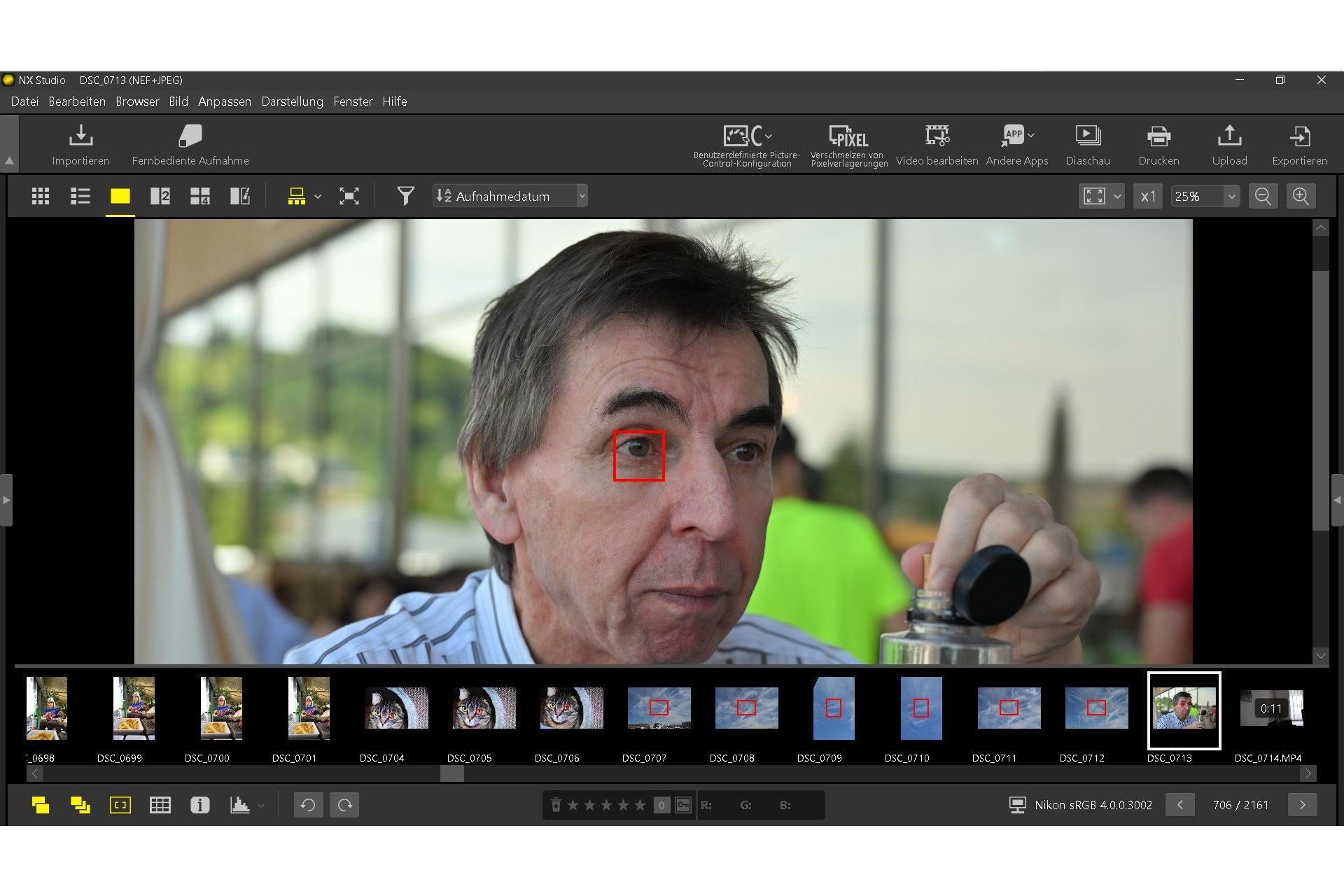Toggle the histogram display
1344x896 pixels.
240,805
